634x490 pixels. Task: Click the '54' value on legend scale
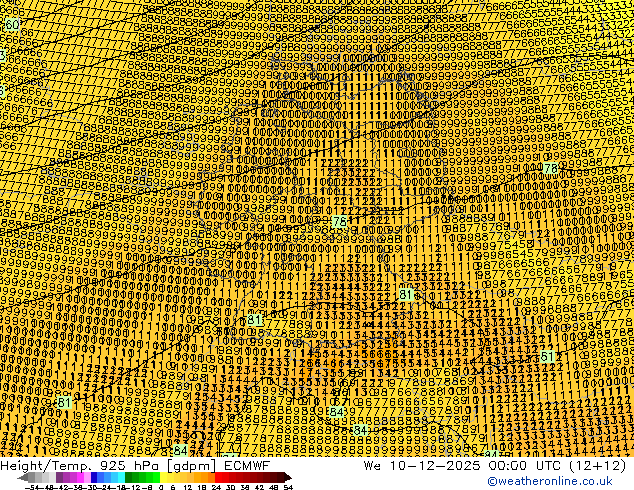pos(288,488)
